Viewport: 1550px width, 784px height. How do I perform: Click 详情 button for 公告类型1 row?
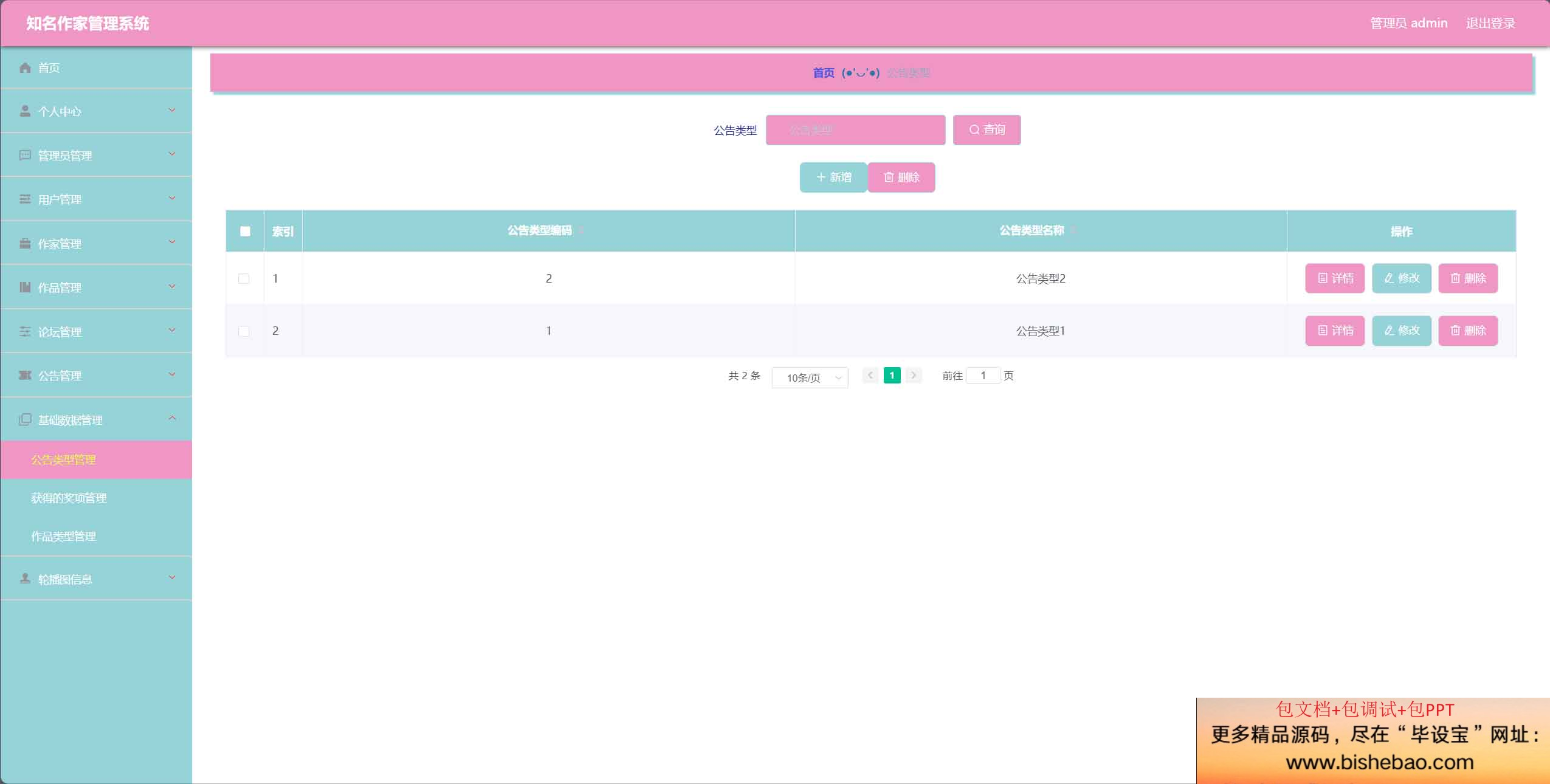1335,331
